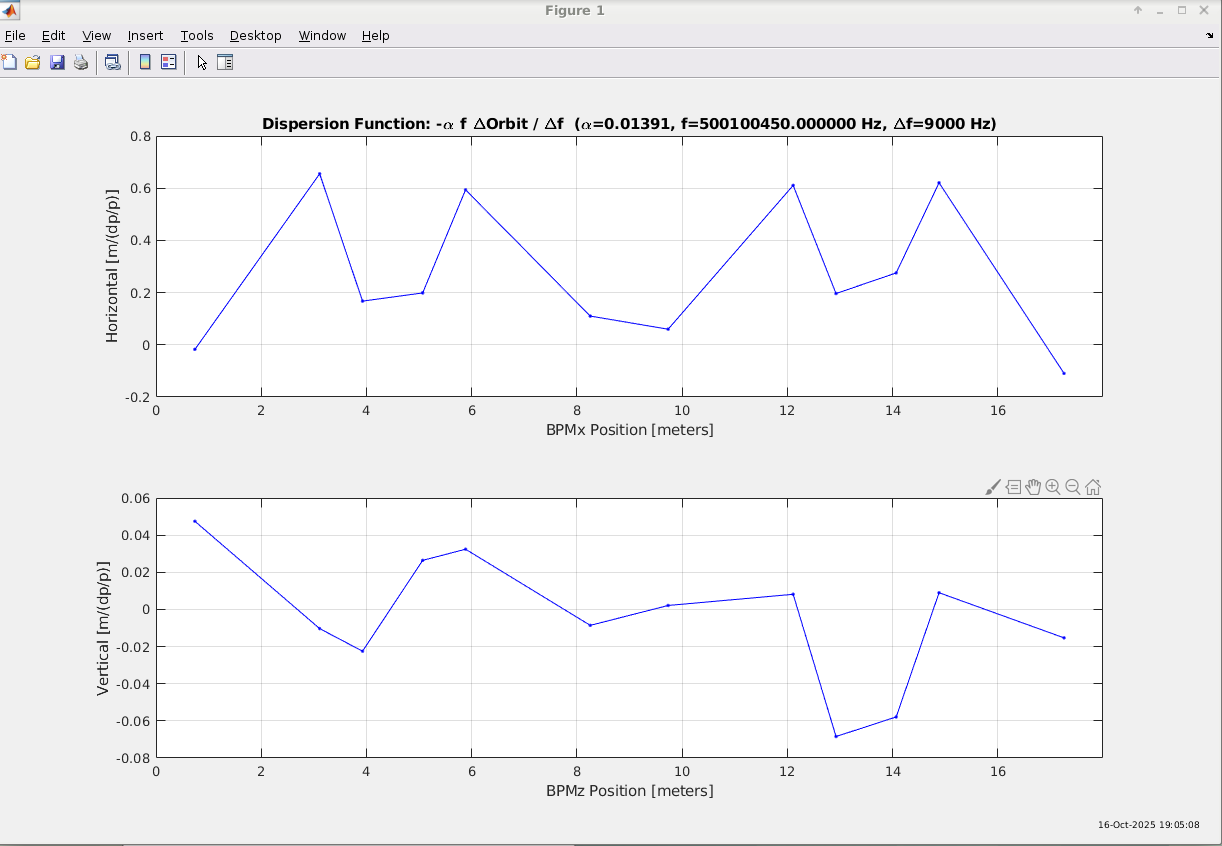
Task: Open the Insert menu
Action: (x=145, y=35)
